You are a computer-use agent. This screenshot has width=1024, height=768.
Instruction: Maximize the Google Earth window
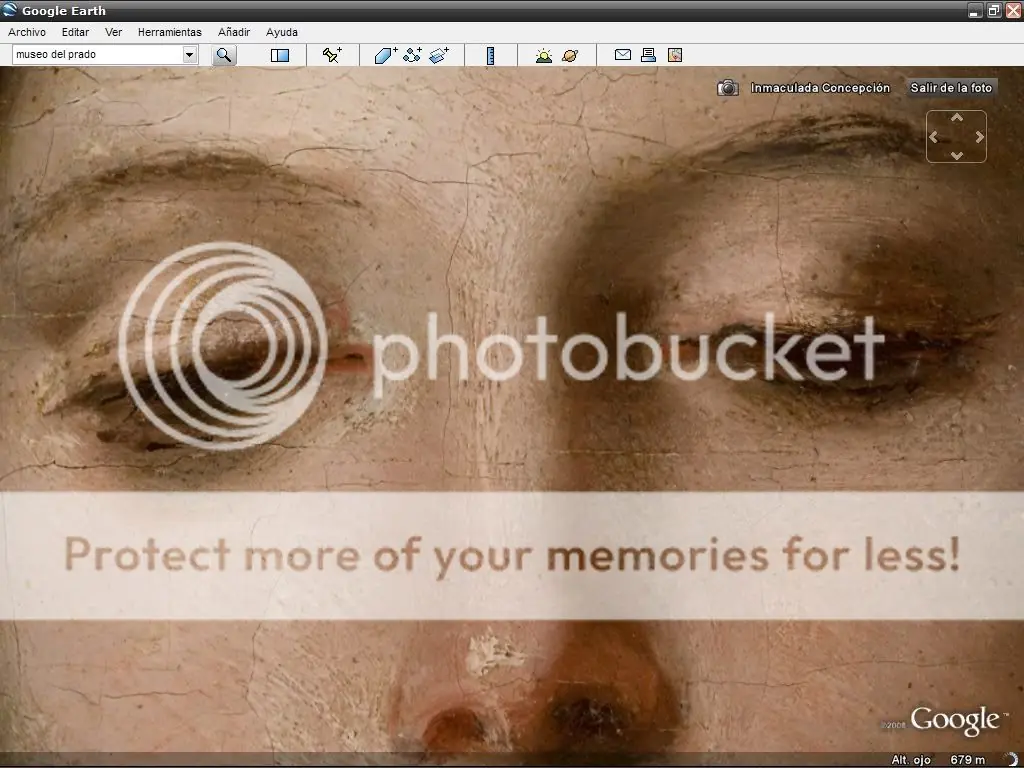pos(994,10)
